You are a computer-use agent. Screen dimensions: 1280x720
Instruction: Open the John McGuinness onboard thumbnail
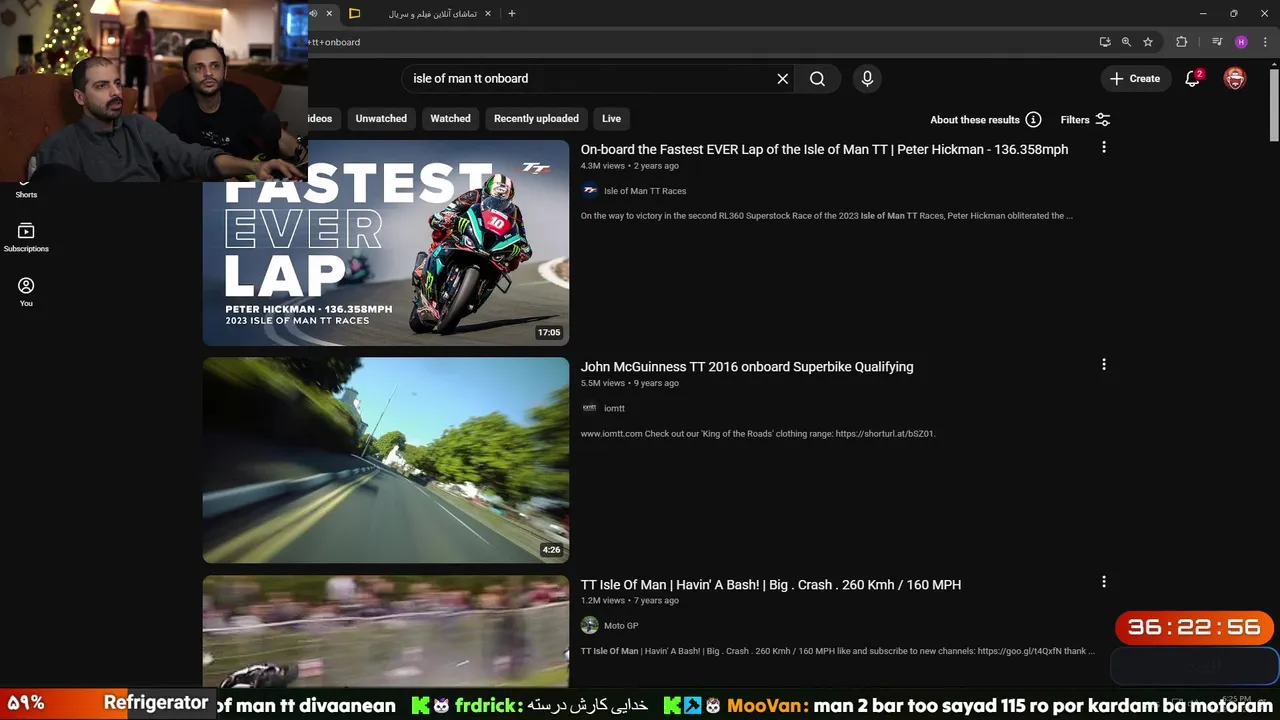click(386, 460)
